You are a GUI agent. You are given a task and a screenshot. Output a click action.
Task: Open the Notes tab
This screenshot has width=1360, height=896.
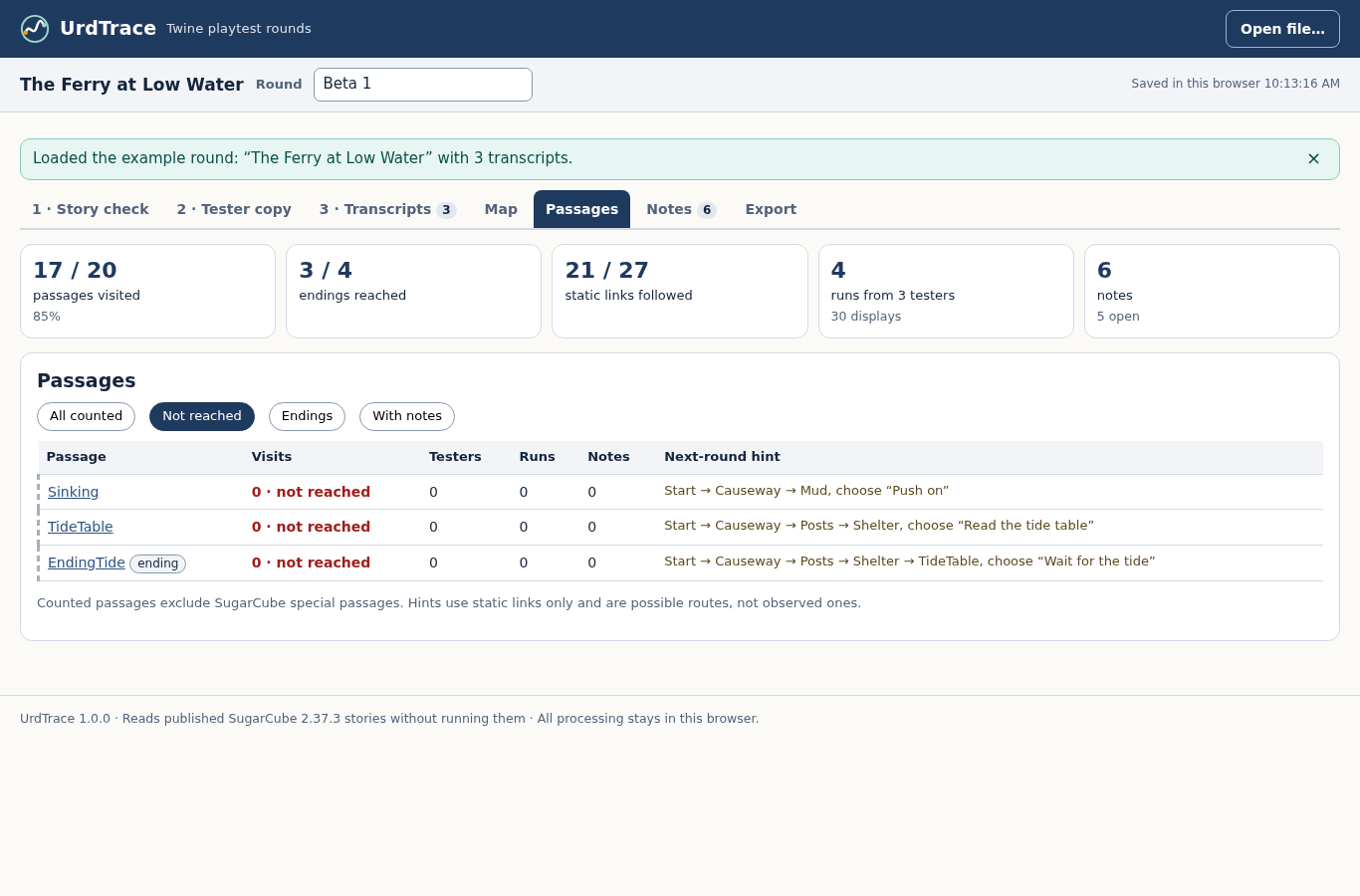[681, 209]
